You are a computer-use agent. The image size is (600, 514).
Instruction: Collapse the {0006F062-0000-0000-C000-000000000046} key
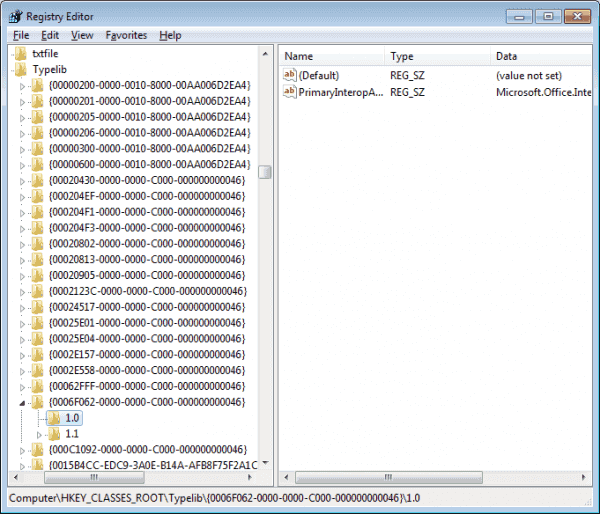coord(22,403)
